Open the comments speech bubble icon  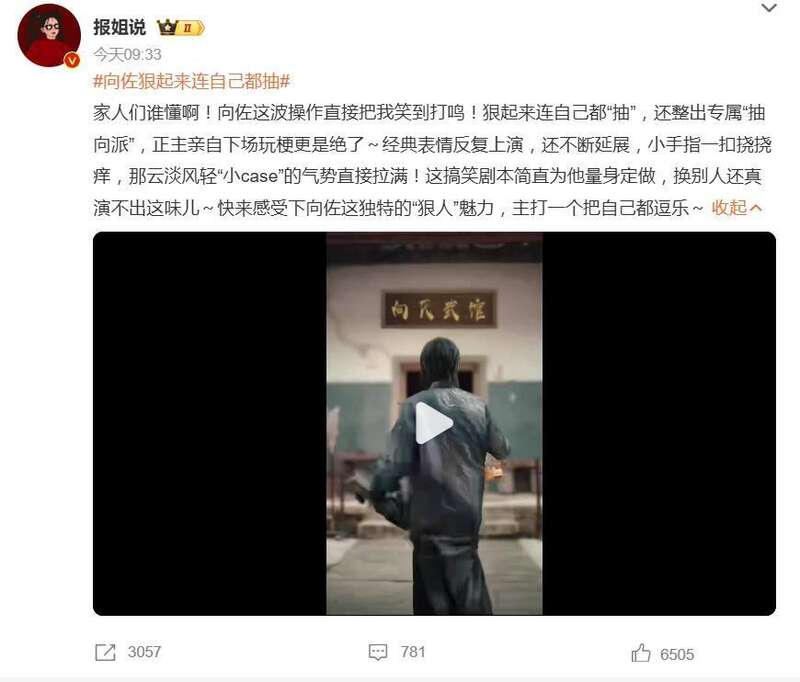point(378,652)
